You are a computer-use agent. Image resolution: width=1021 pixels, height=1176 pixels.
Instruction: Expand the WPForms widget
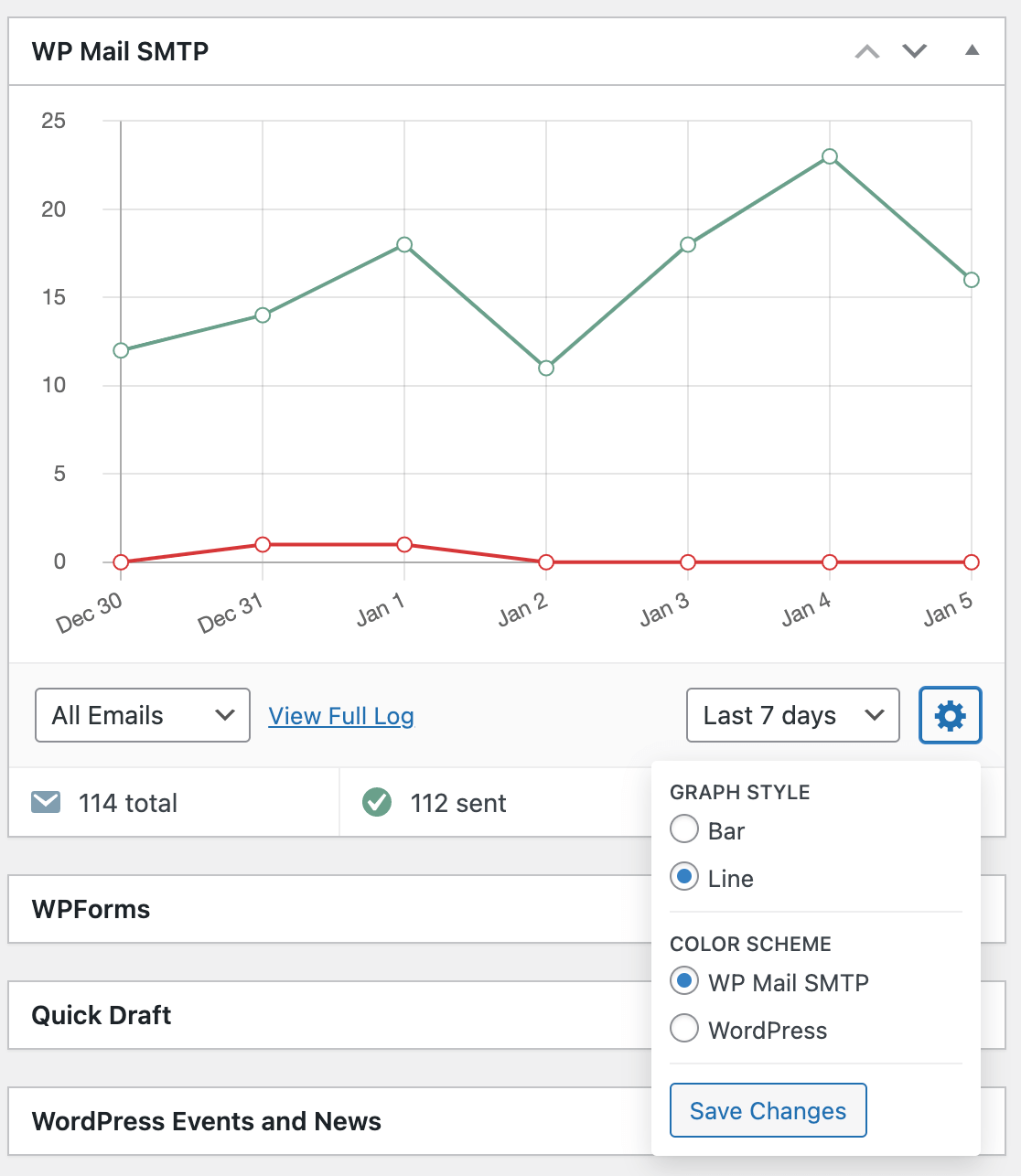(x=329, y=909)
